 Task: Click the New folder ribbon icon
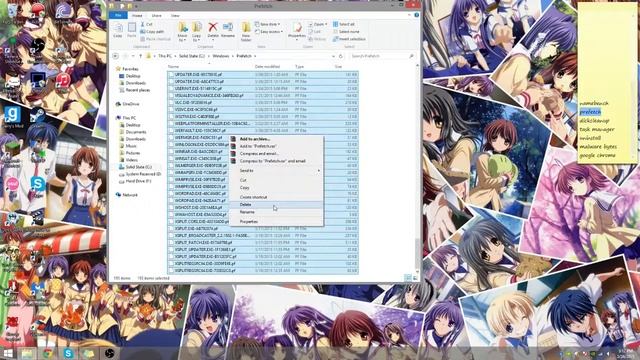[x=246, y=31]
